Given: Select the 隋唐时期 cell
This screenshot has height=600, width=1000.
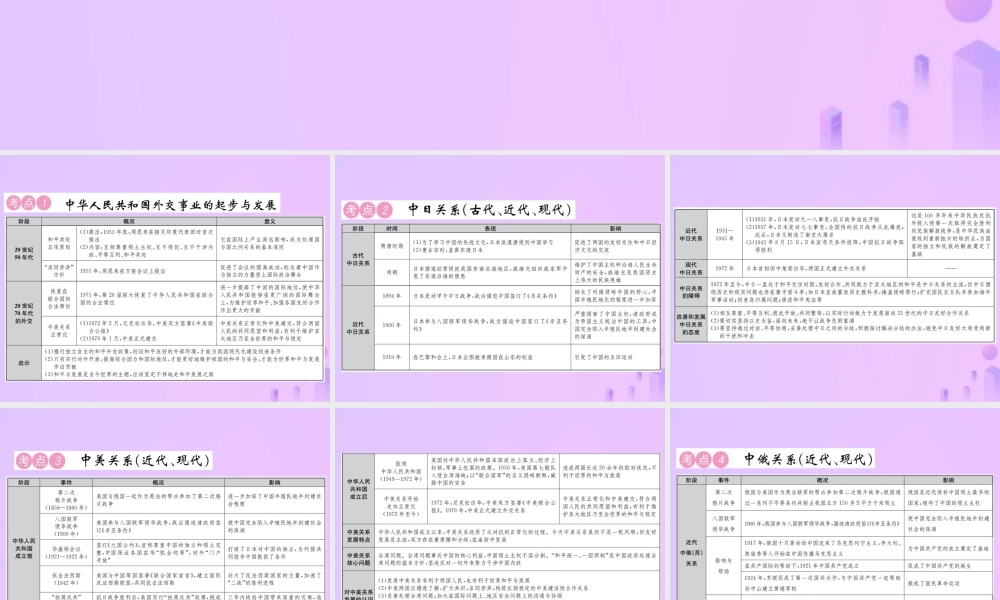Looking at the screenshot, I should [x=392, y=245].
